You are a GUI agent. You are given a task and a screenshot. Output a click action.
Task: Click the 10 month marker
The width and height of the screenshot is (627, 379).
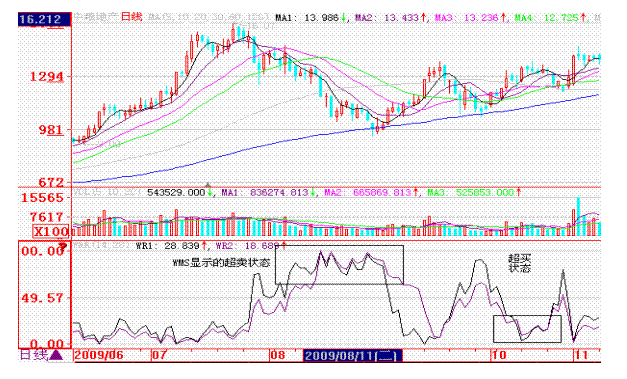click(x=499, y=355)
